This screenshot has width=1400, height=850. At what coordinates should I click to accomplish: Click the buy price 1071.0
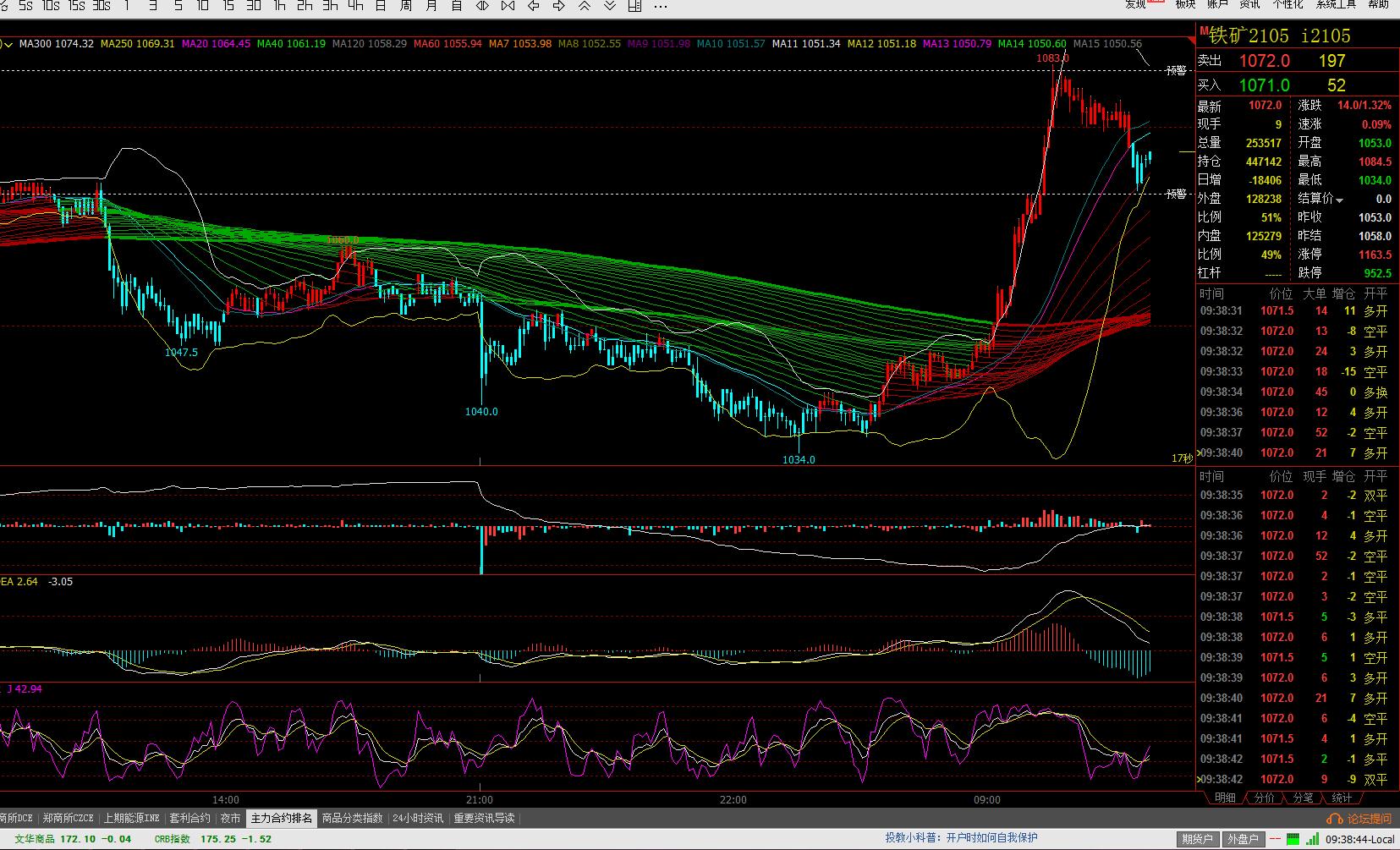[1265, 85]
